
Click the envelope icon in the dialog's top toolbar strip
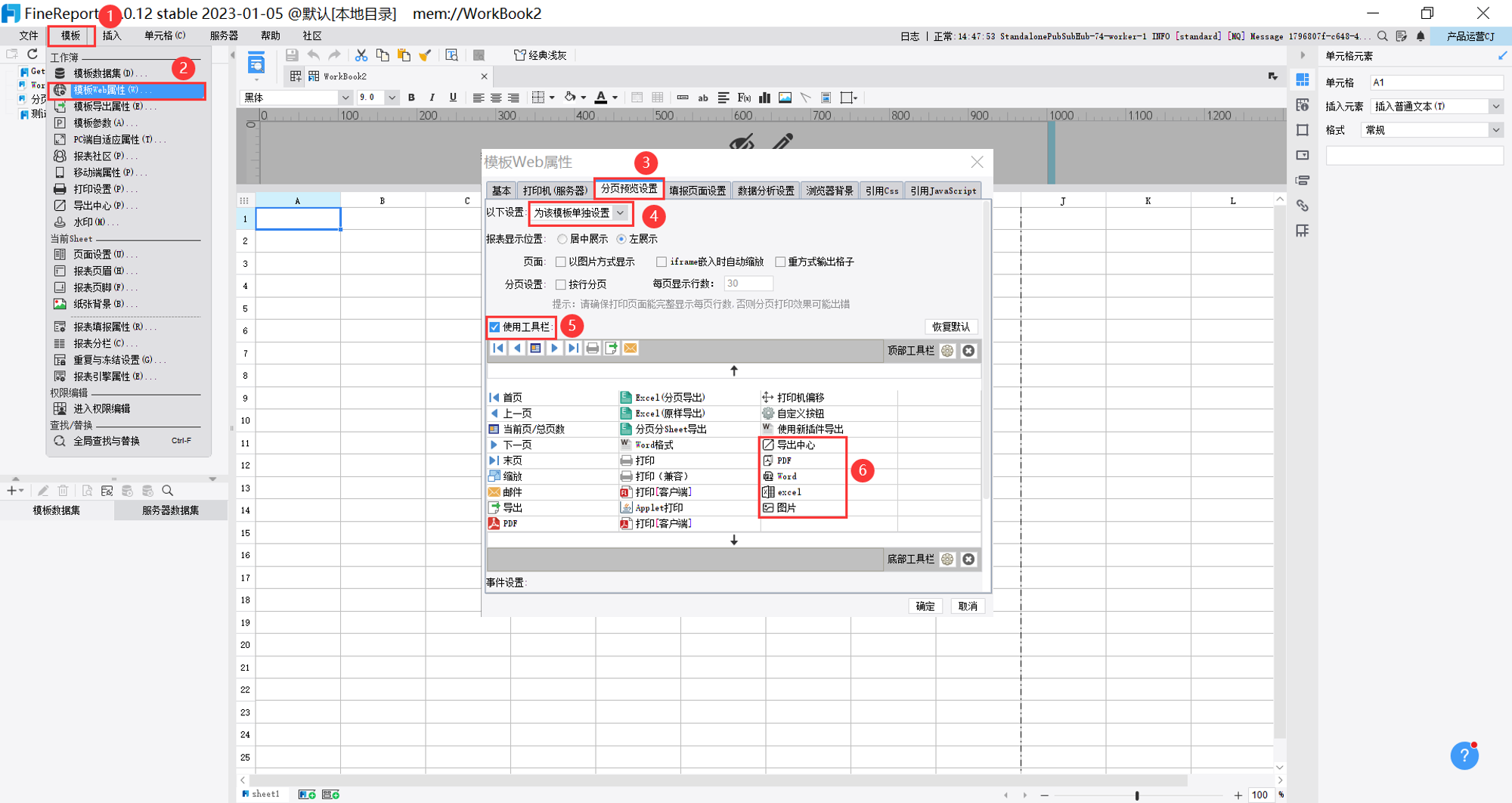(x=631, y=348)
